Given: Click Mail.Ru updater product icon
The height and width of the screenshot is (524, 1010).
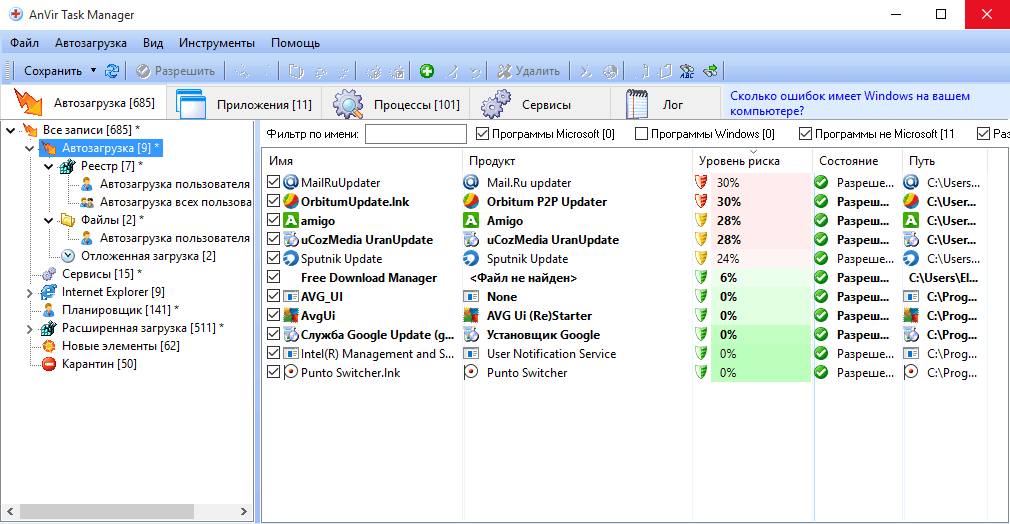Looking at the screenshot, I should (471, 182).
